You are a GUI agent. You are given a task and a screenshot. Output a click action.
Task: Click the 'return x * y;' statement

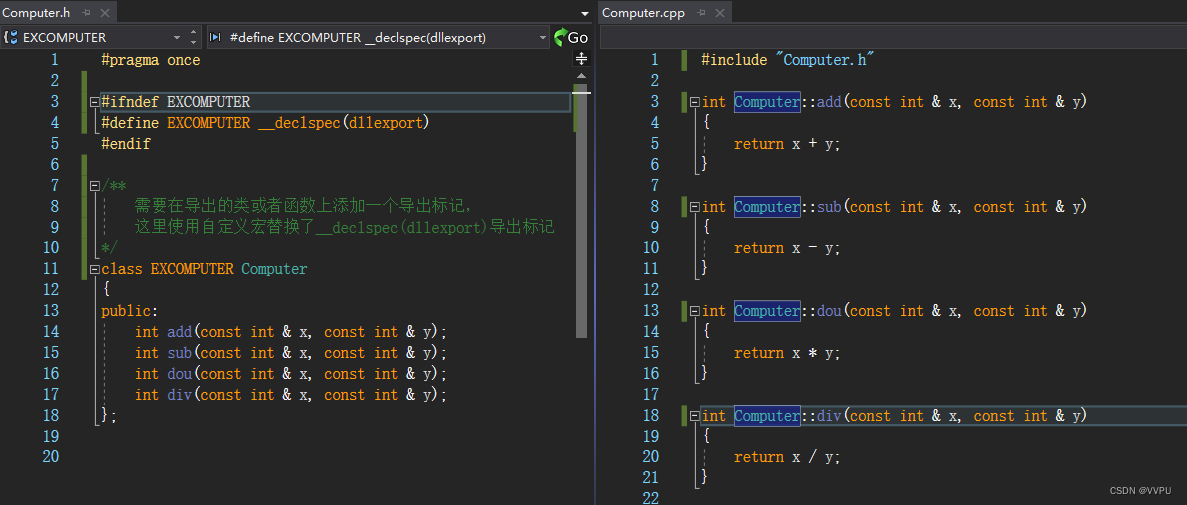coord(787,353)
